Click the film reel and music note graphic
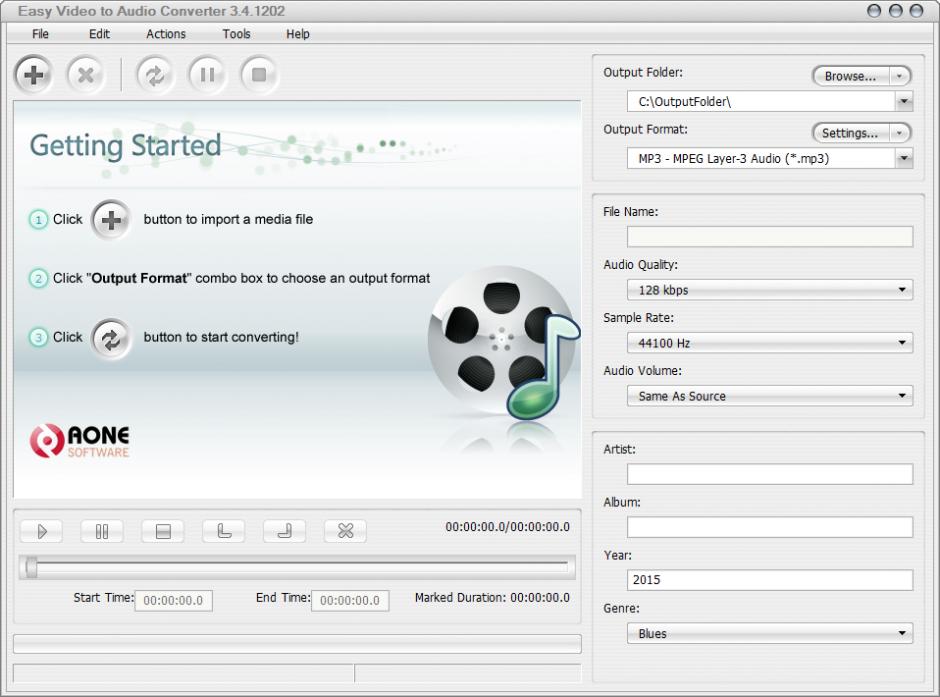Image resolution: width=940 pixels, height=697 pixels. (504, 343)
